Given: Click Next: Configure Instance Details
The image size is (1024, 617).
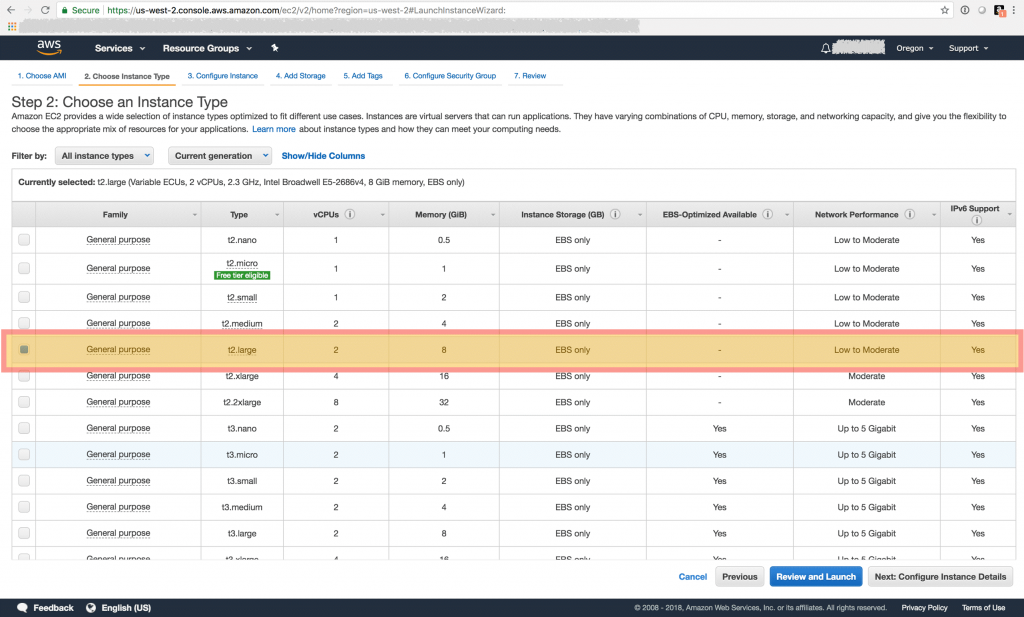Looking at the screenshot, I should click(940, 577).
